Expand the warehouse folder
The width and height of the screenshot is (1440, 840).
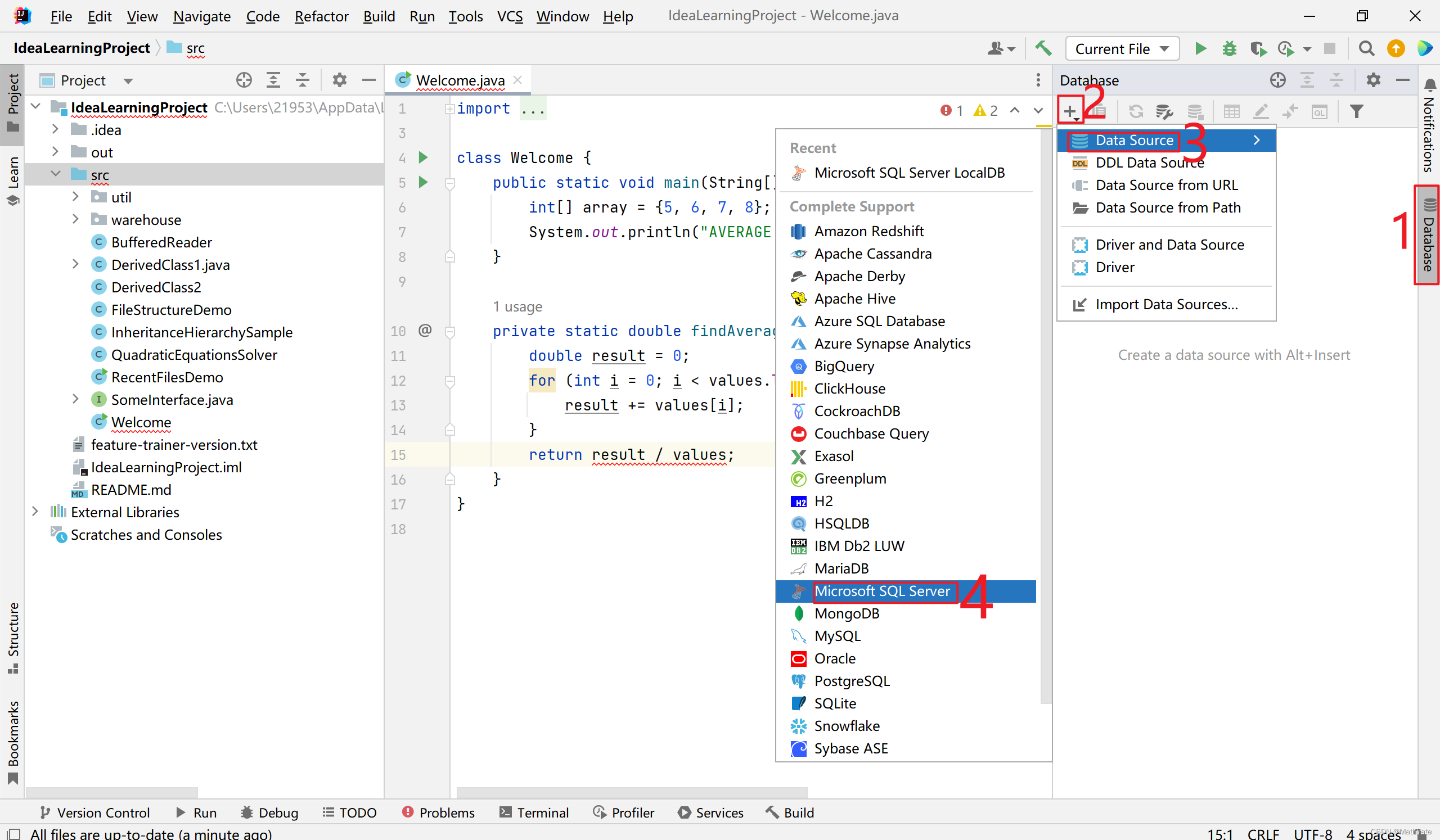[76, 219]
